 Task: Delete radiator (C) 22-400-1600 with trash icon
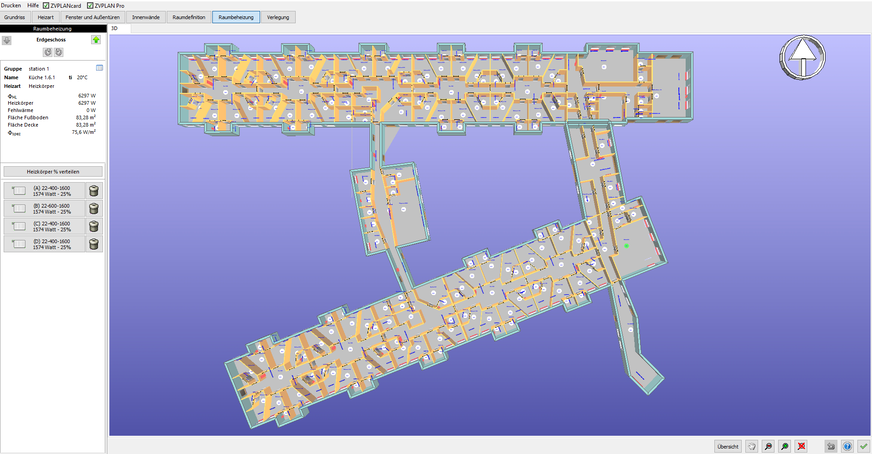tap(94, 226)
